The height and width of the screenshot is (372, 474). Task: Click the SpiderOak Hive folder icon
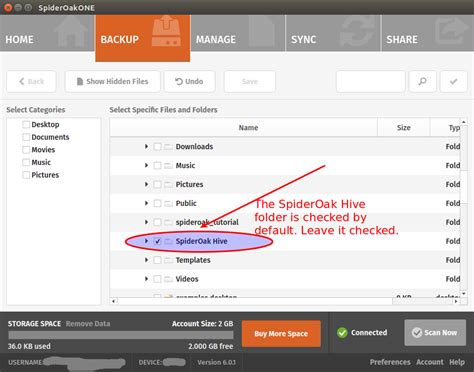coord(169,241)
